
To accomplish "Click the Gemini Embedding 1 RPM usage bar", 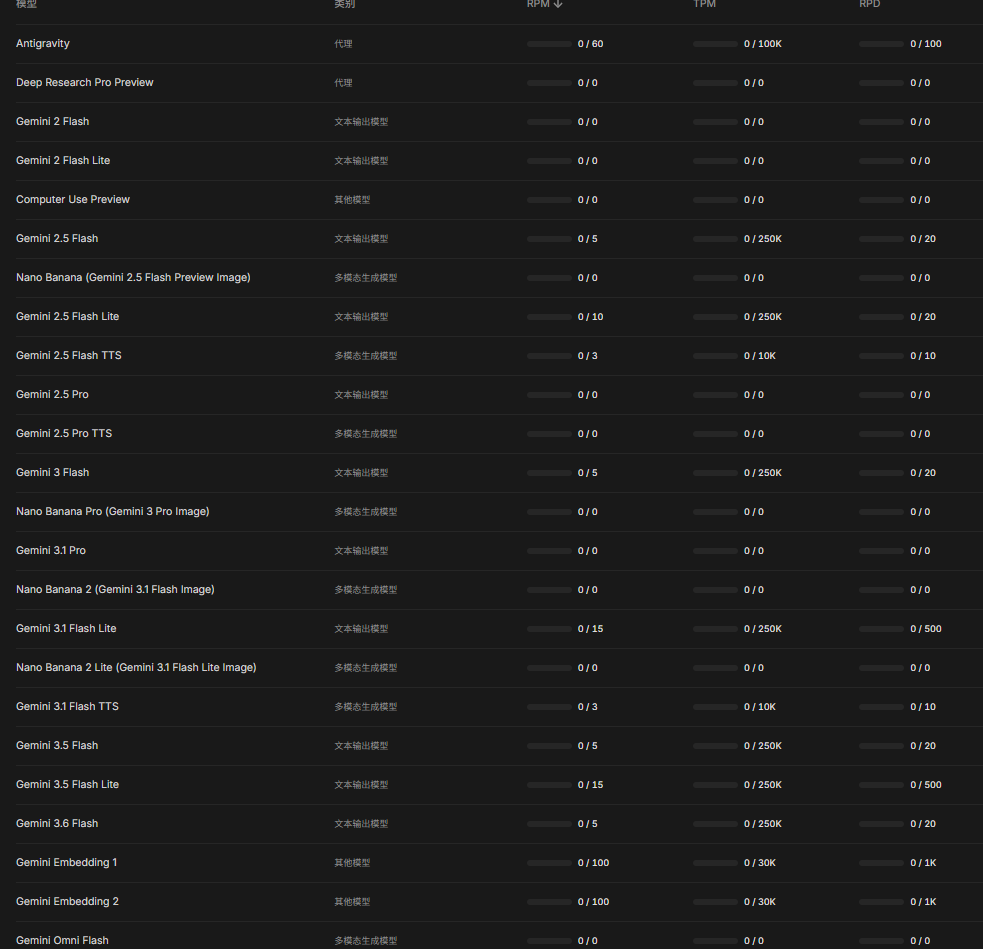I will pos(549,863).
